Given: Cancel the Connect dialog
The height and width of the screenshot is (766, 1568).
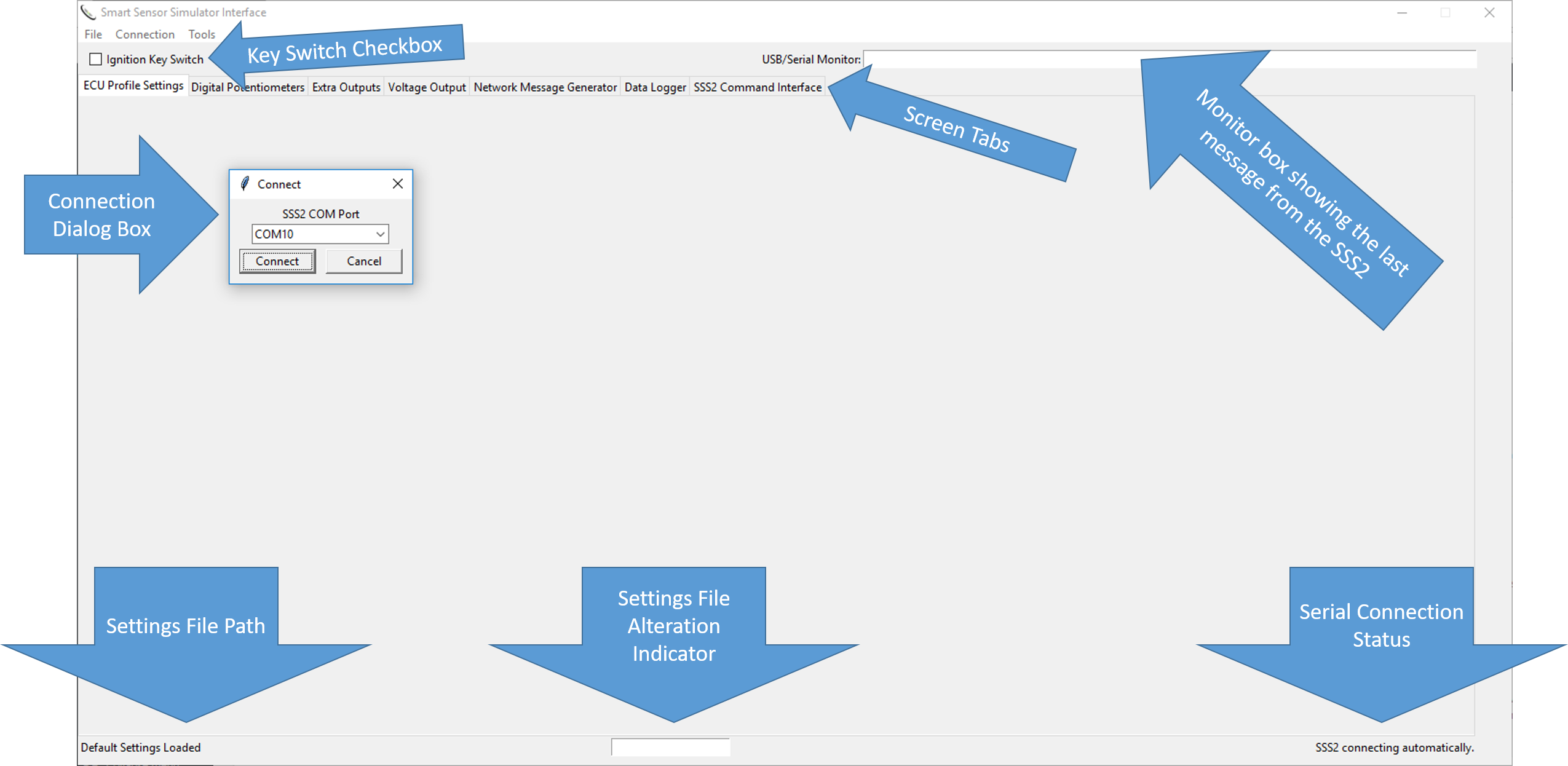Looking at the screenshot, I should pos(364,261).
